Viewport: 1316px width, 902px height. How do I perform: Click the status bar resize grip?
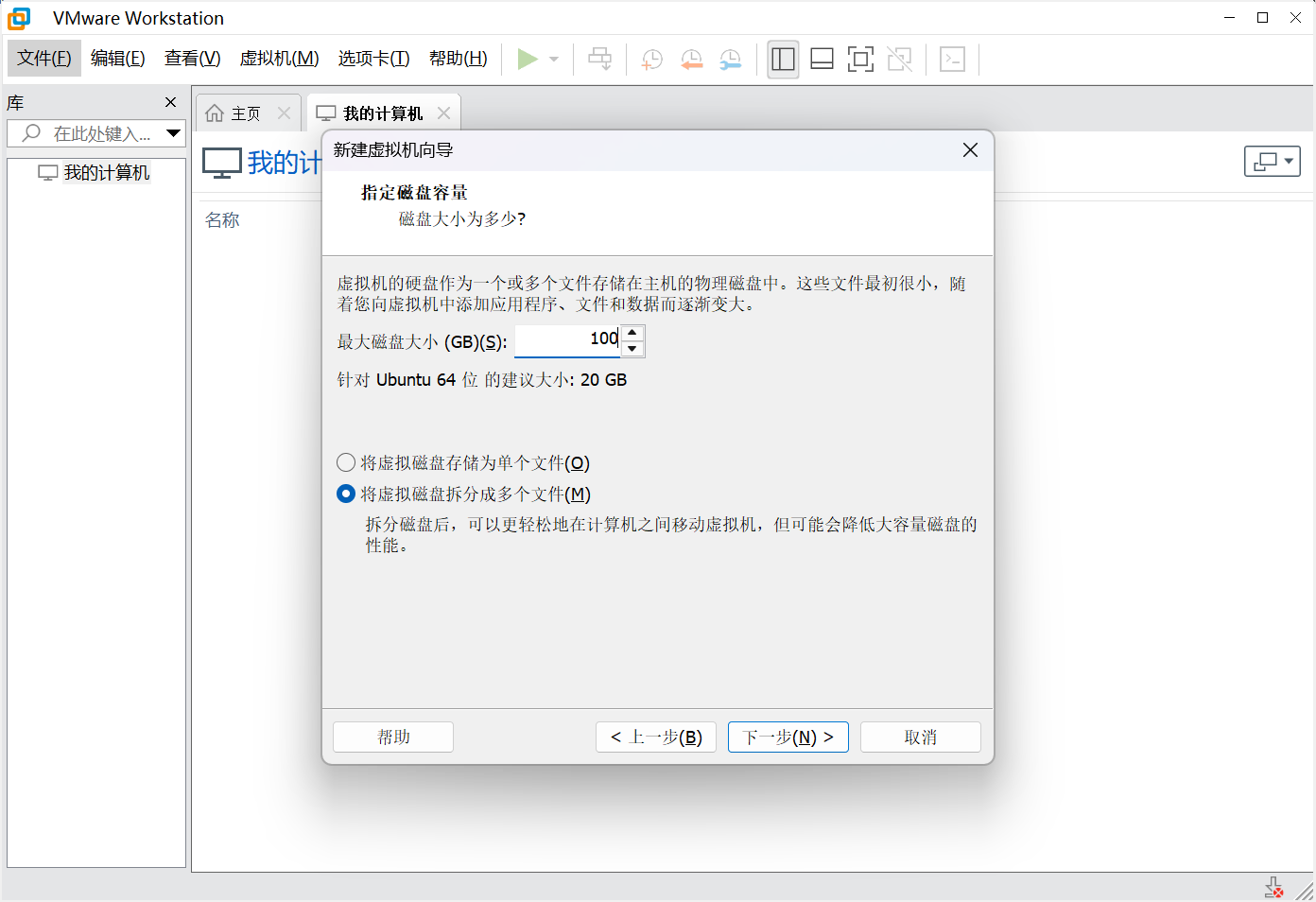[x=1306, y=891]
